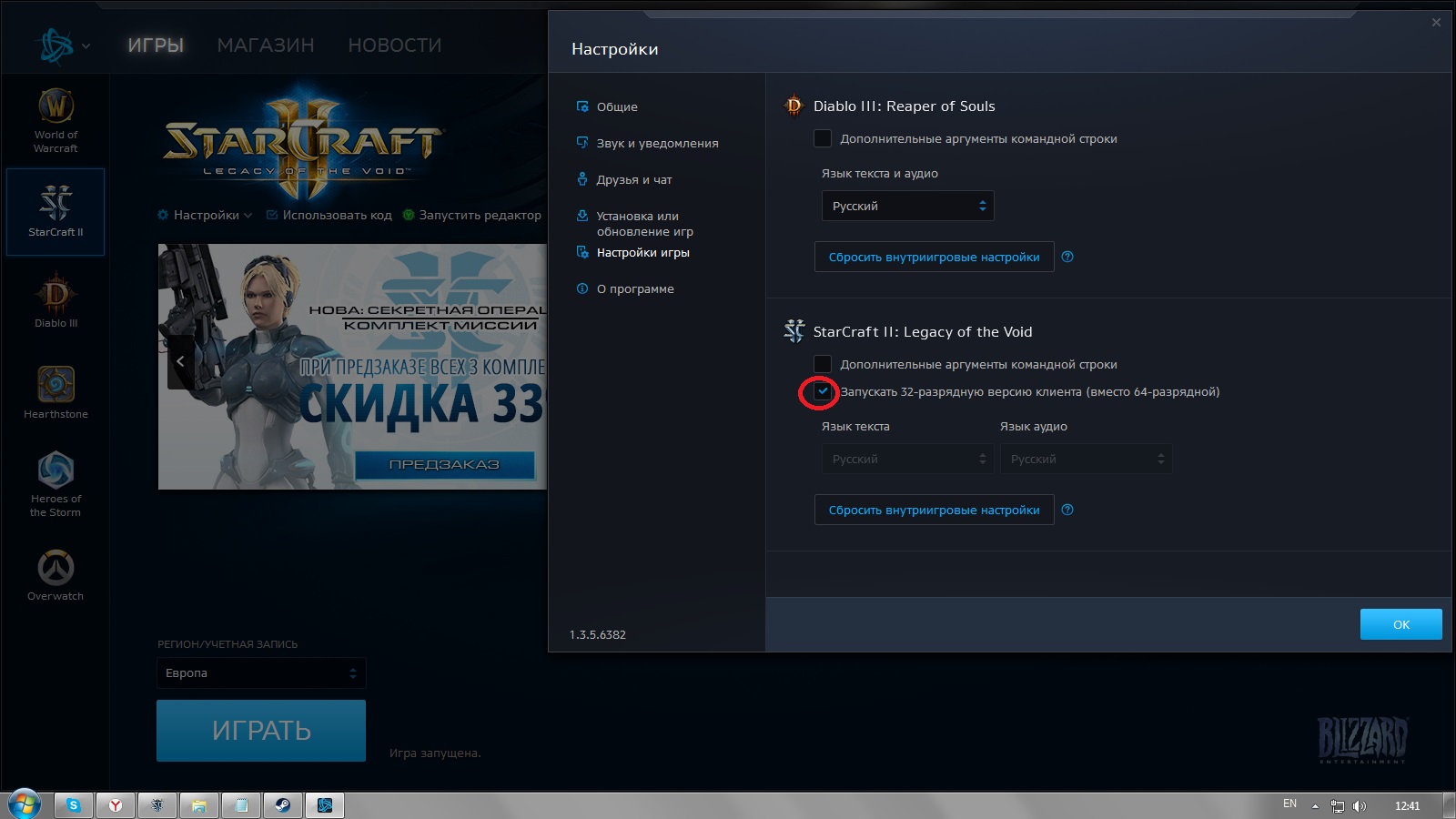Open Звук и уведомления settings section

pyautogui.click(x=647, y=143)
